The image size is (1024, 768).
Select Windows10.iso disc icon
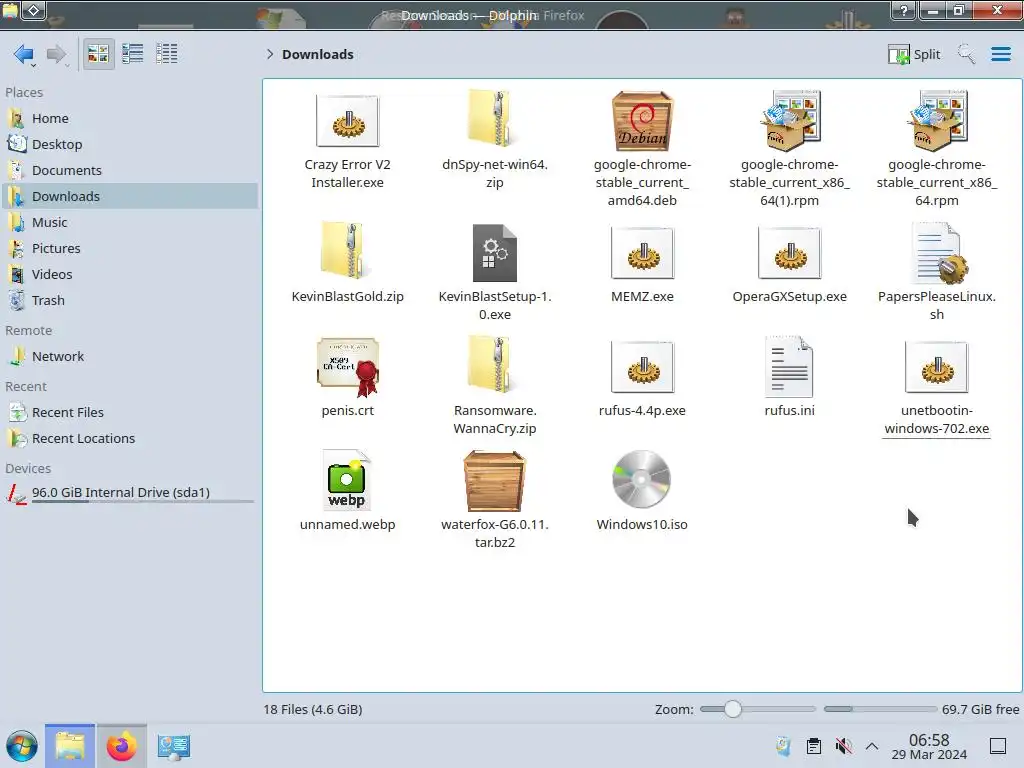tap(642, 479)
